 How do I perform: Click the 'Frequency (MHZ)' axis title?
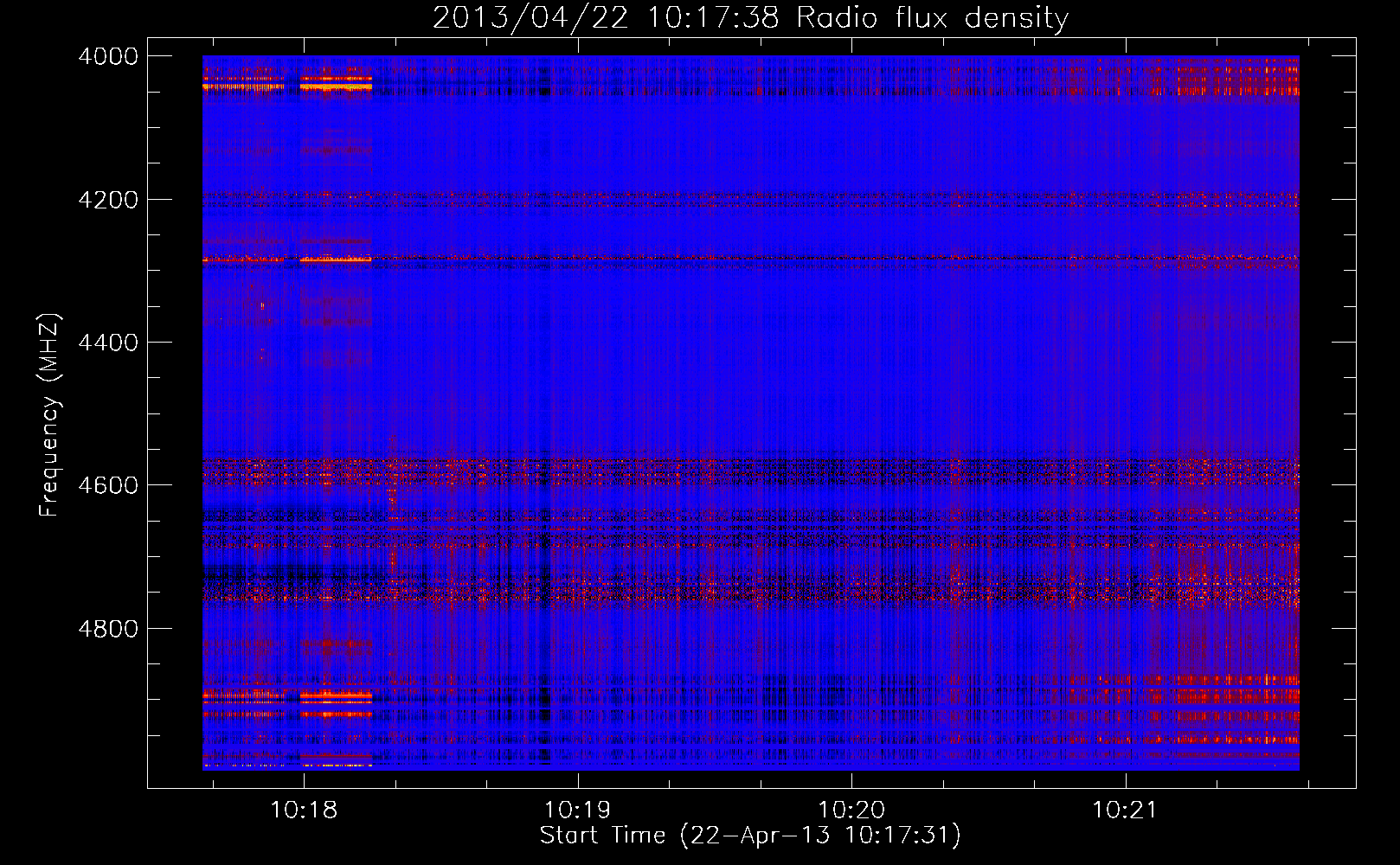coord(50,415)
